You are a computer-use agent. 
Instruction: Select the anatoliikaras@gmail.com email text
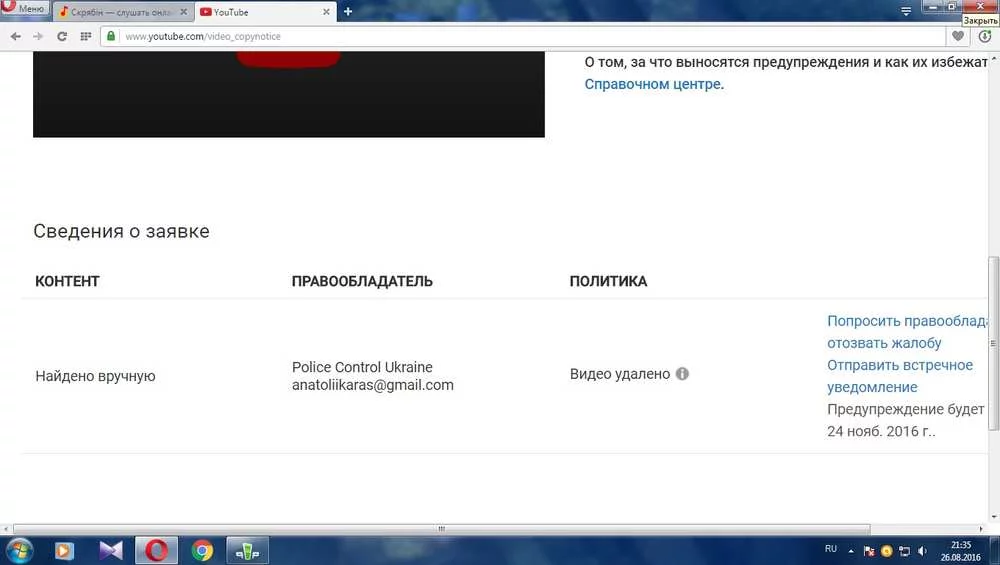pyautogui.click(x=373, y=385)
